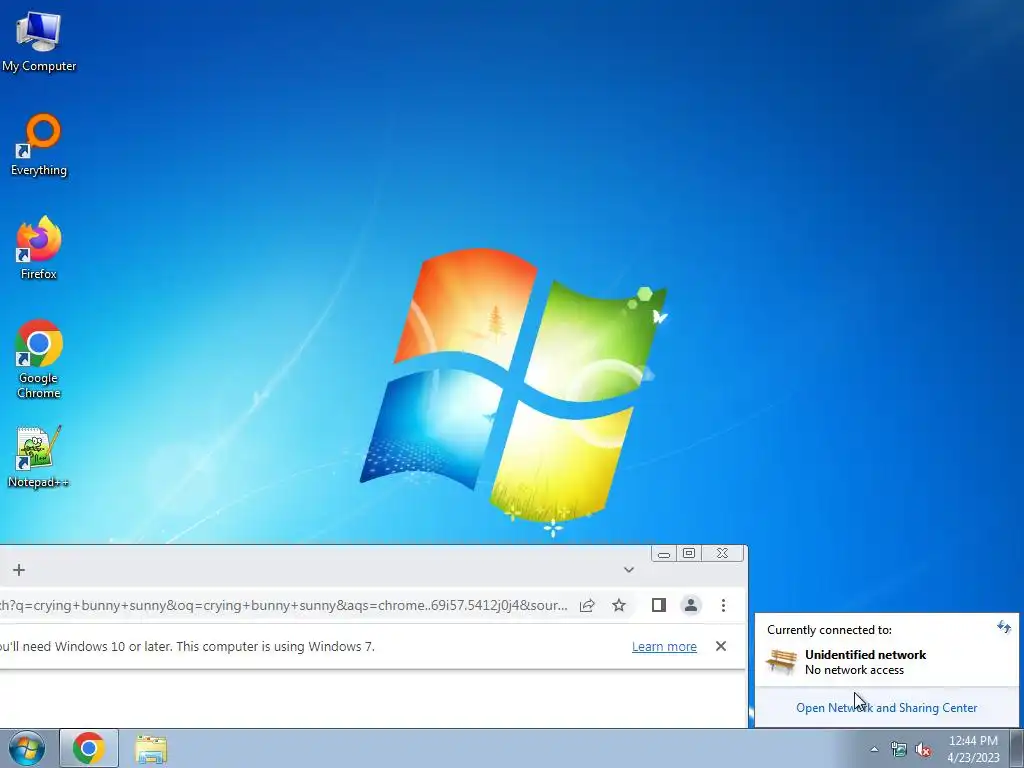This screenshot has height=768, width=1024.
Task: Select Unidentified network entry
Action: click(x=887, y=662)
